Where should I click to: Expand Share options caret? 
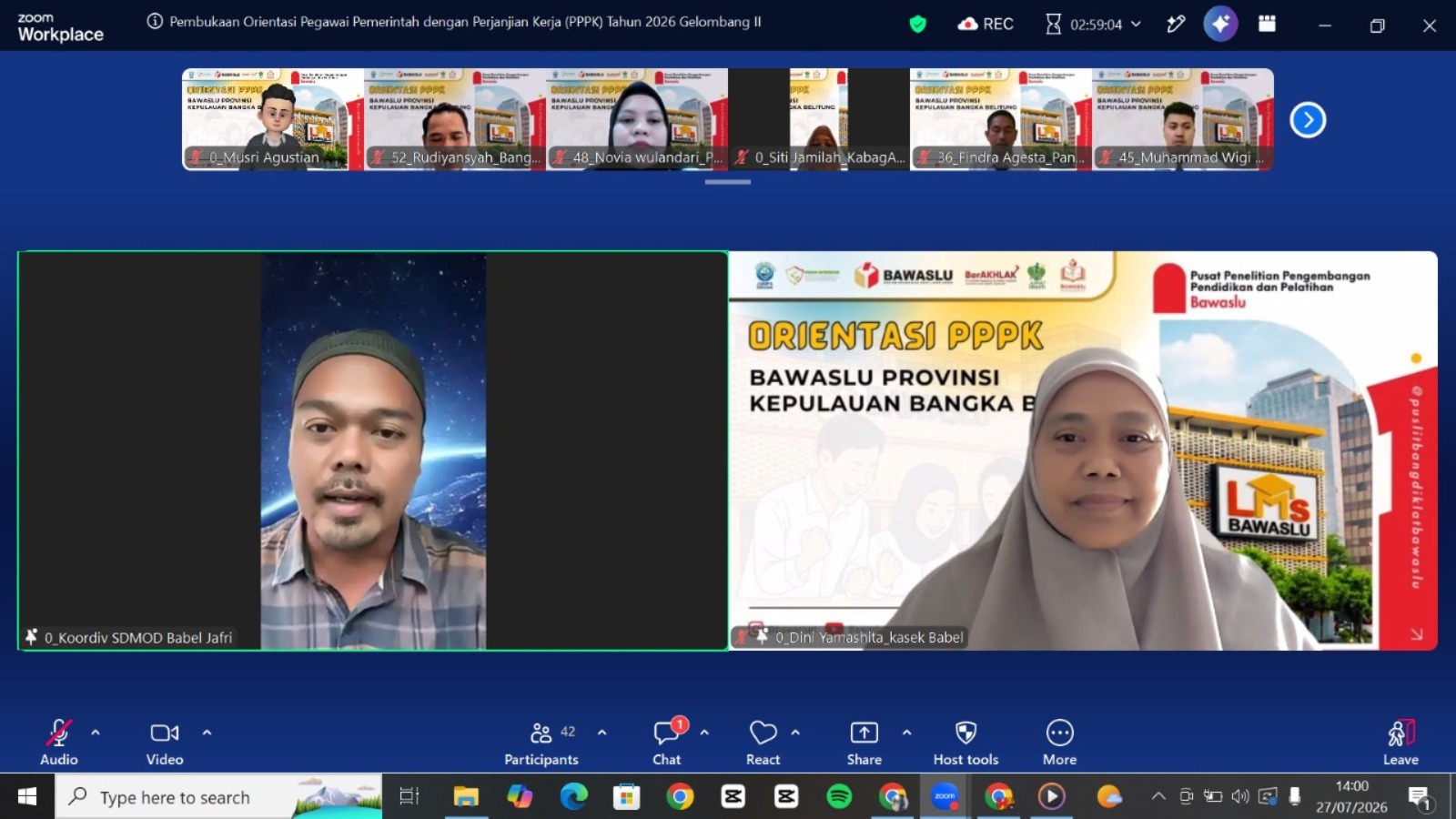(906, 733)
